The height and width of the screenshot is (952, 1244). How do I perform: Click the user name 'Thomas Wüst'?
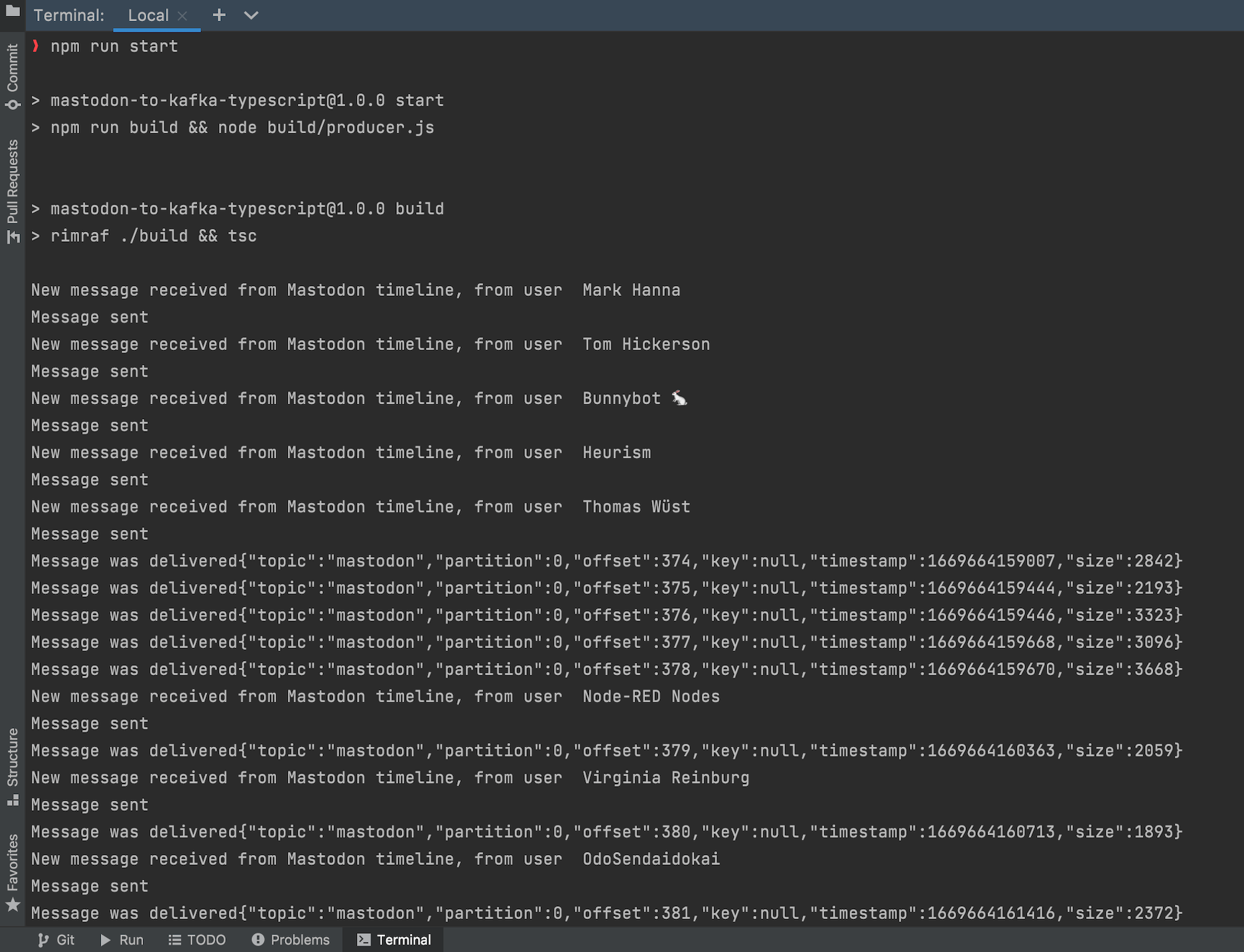coord(636,507)
